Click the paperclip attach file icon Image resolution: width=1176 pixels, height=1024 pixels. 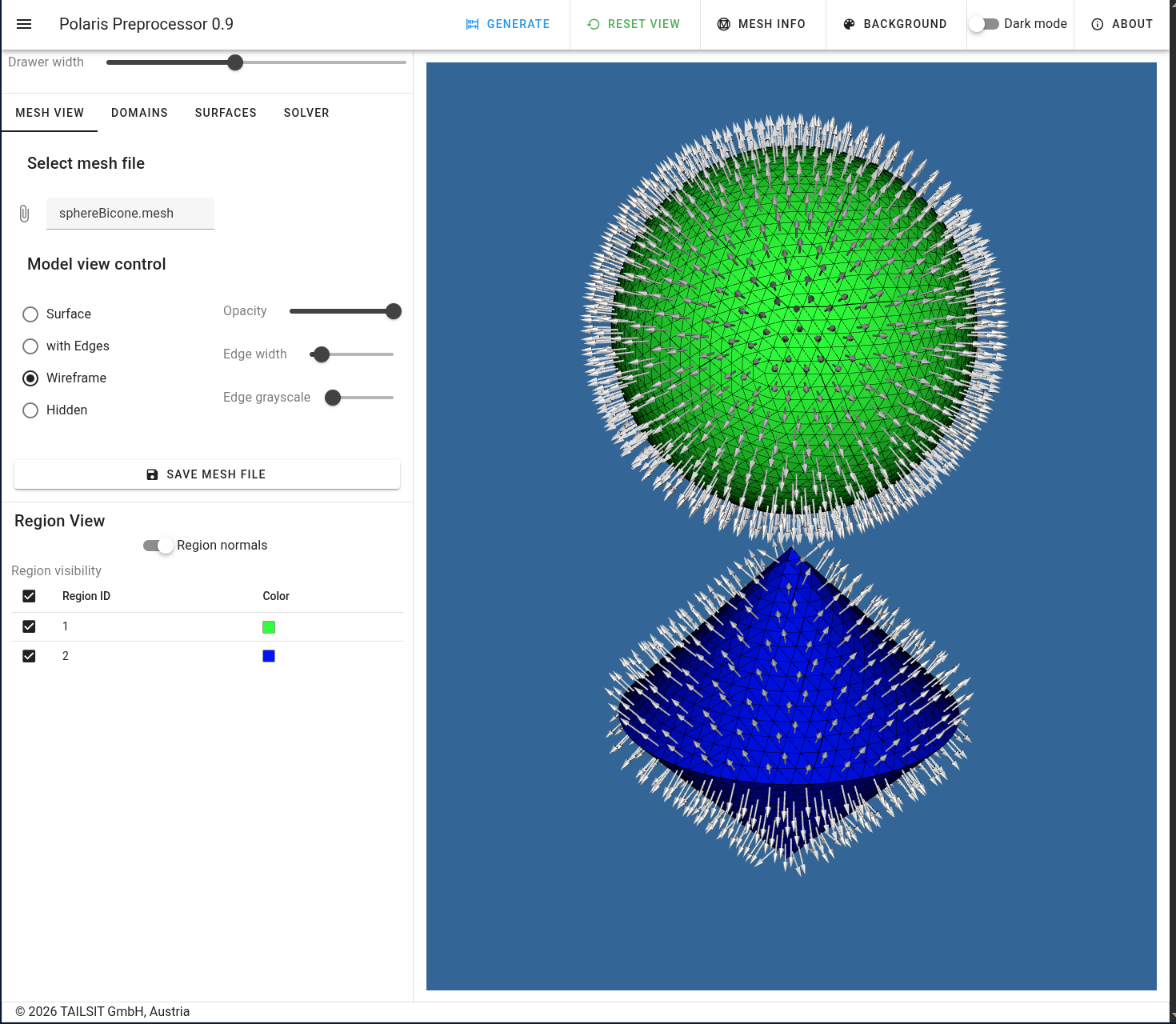tap(24, 214)
